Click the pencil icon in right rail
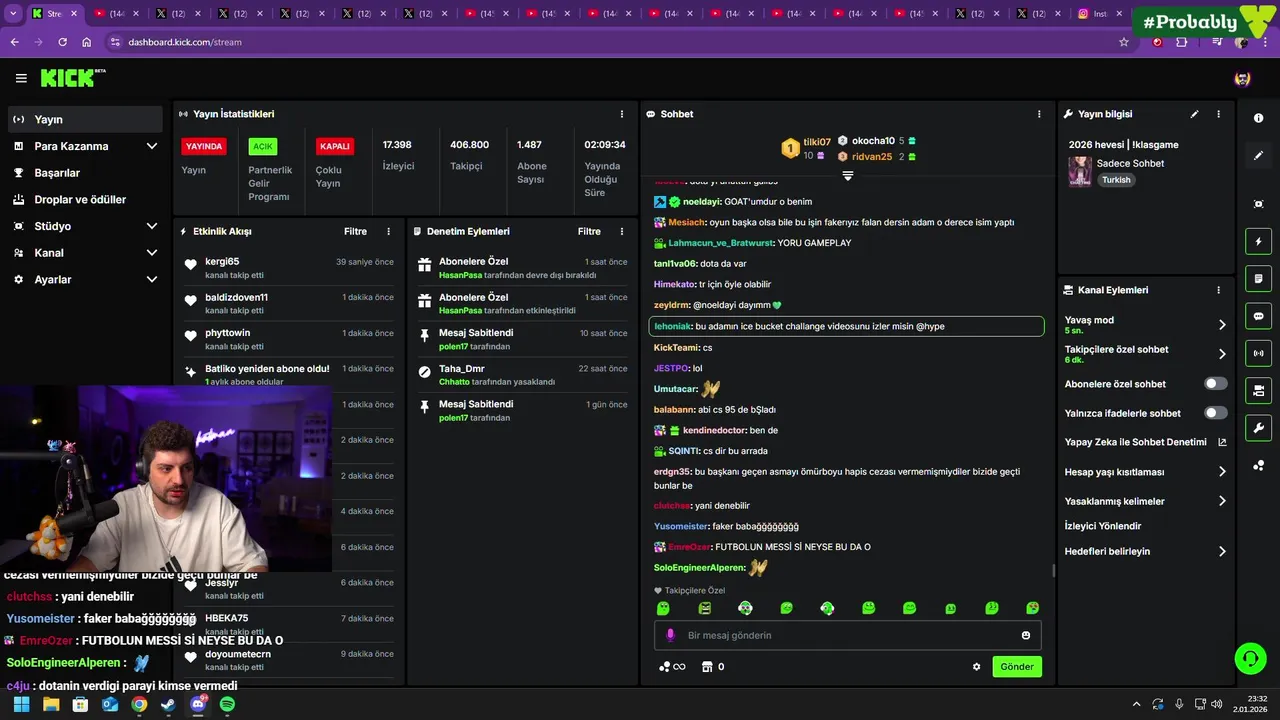 1258,156
